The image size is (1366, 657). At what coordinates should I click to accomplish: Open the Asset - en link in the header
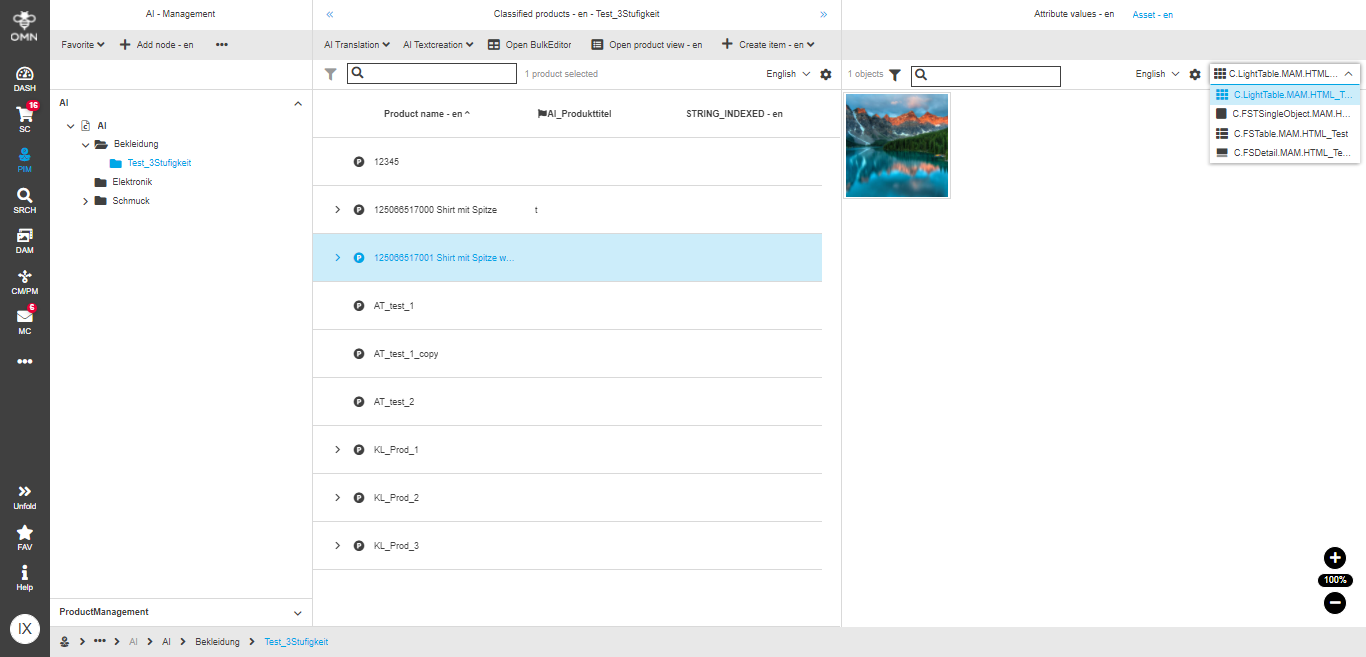pyautogui.click(x=1152, y=13)
